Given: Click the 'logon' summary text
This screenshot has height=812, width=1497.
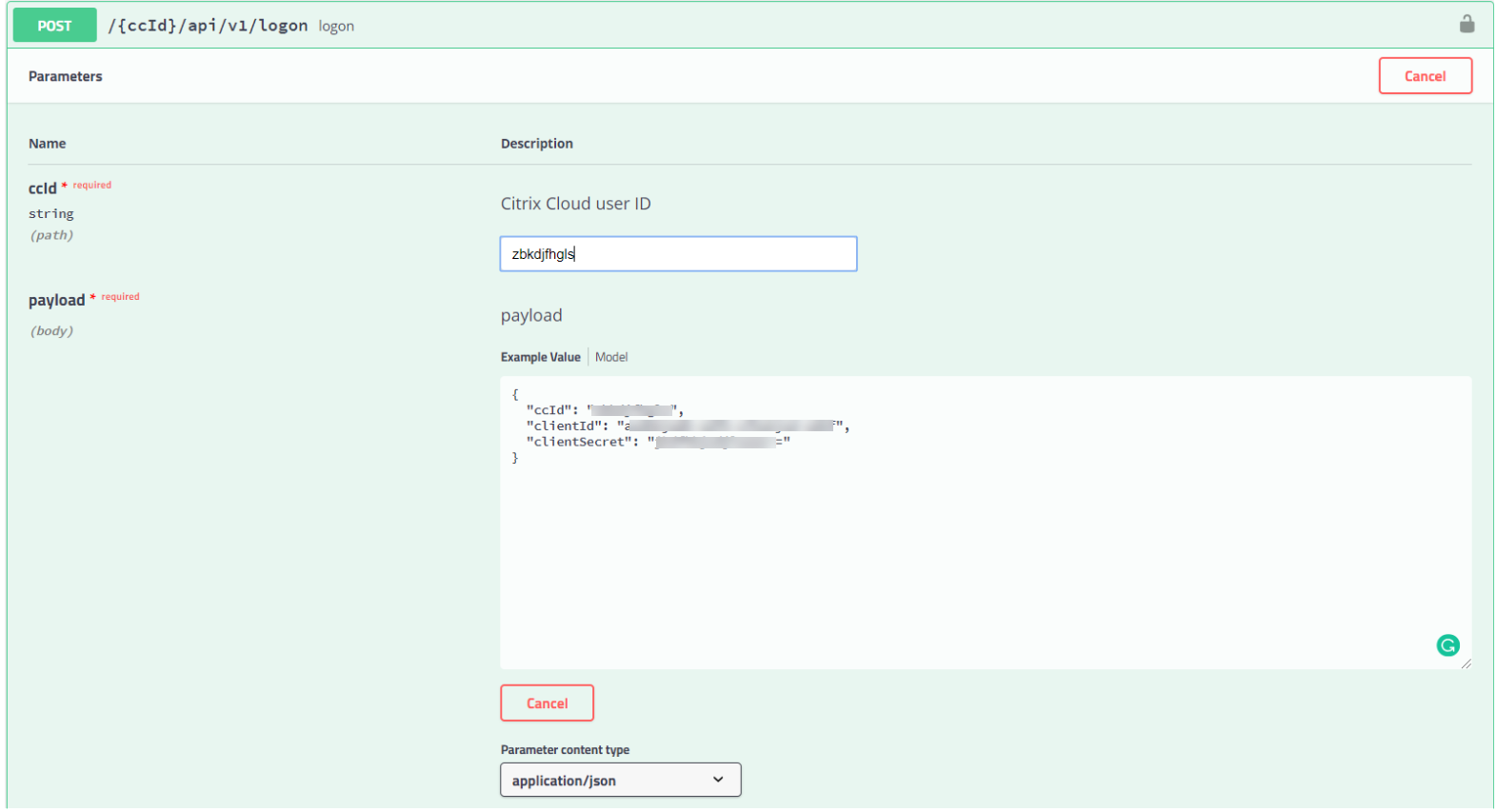Looking at the screenshot, I should pos(336,27).
